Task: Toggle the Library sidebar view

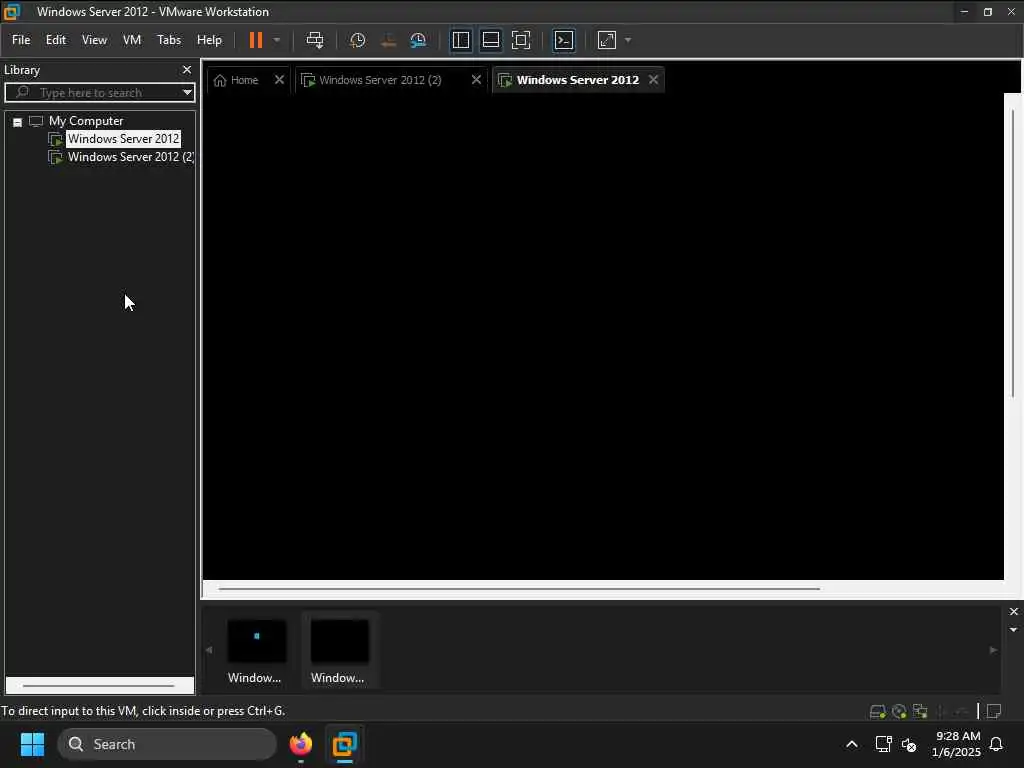Action: 460,40
